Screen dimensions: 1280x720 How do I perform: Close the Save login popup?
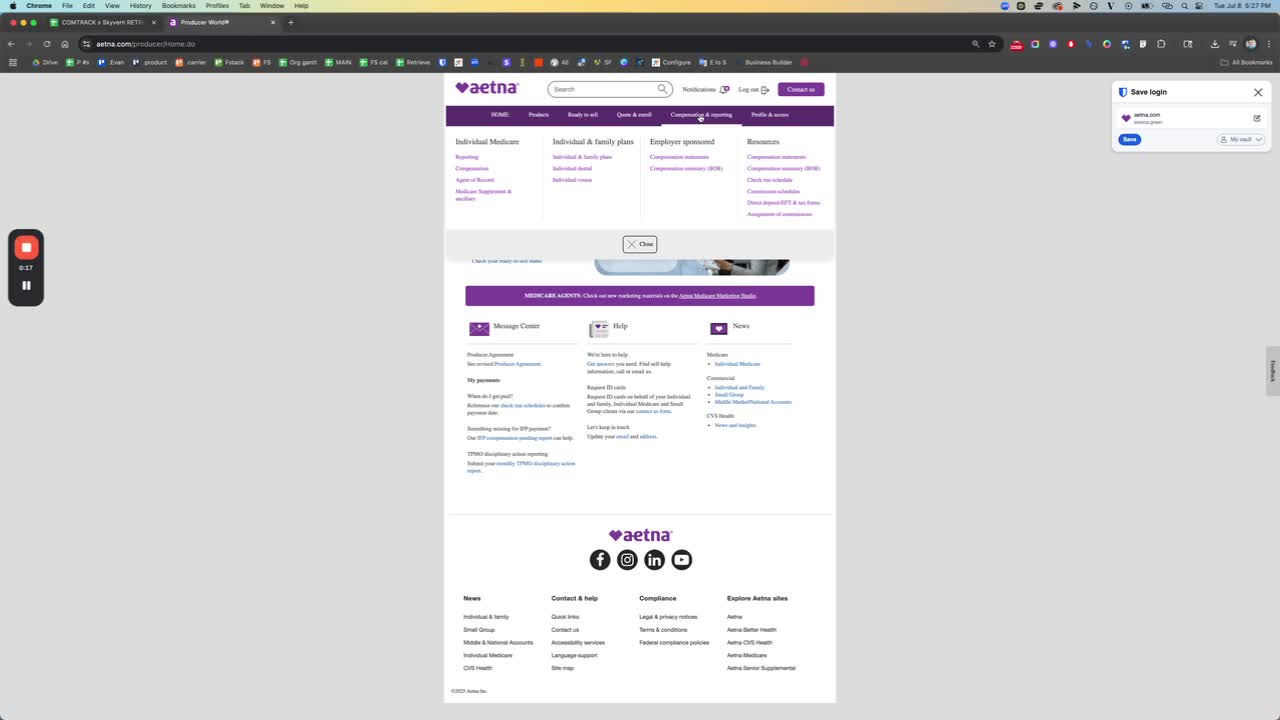tap(1258, 92)
